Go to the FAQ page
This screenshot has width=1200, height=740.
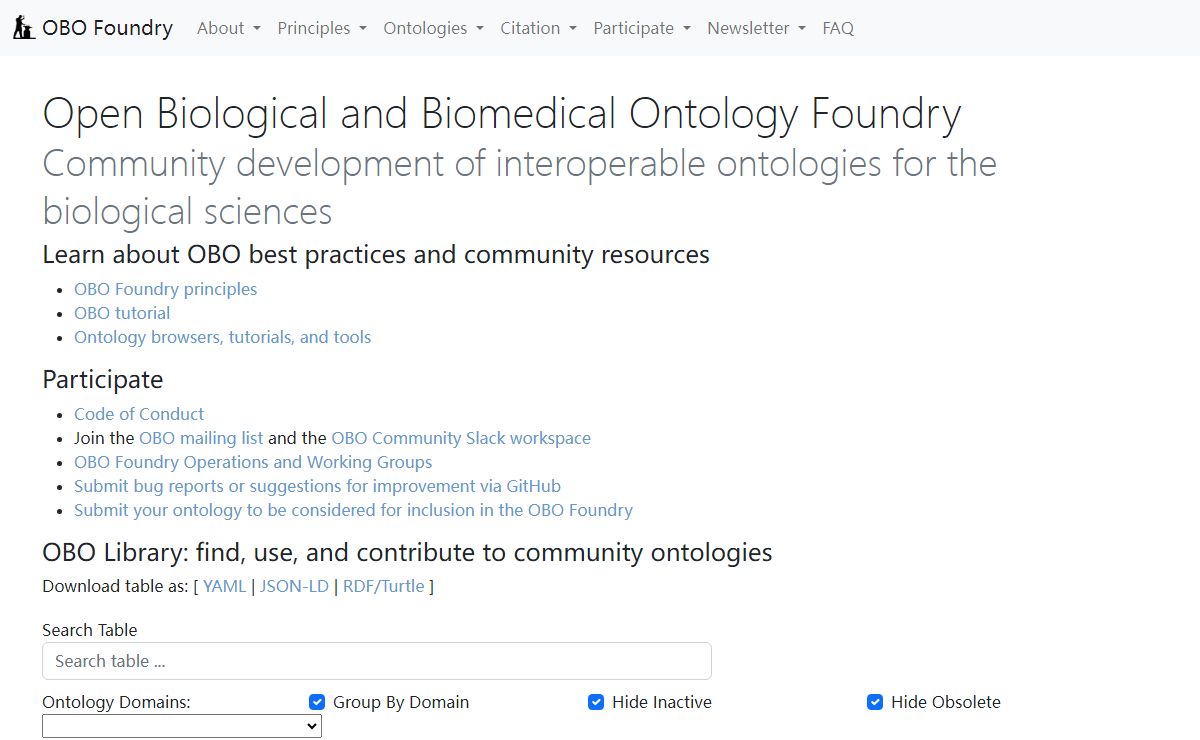pyautogui.click(x=838, y=28)
